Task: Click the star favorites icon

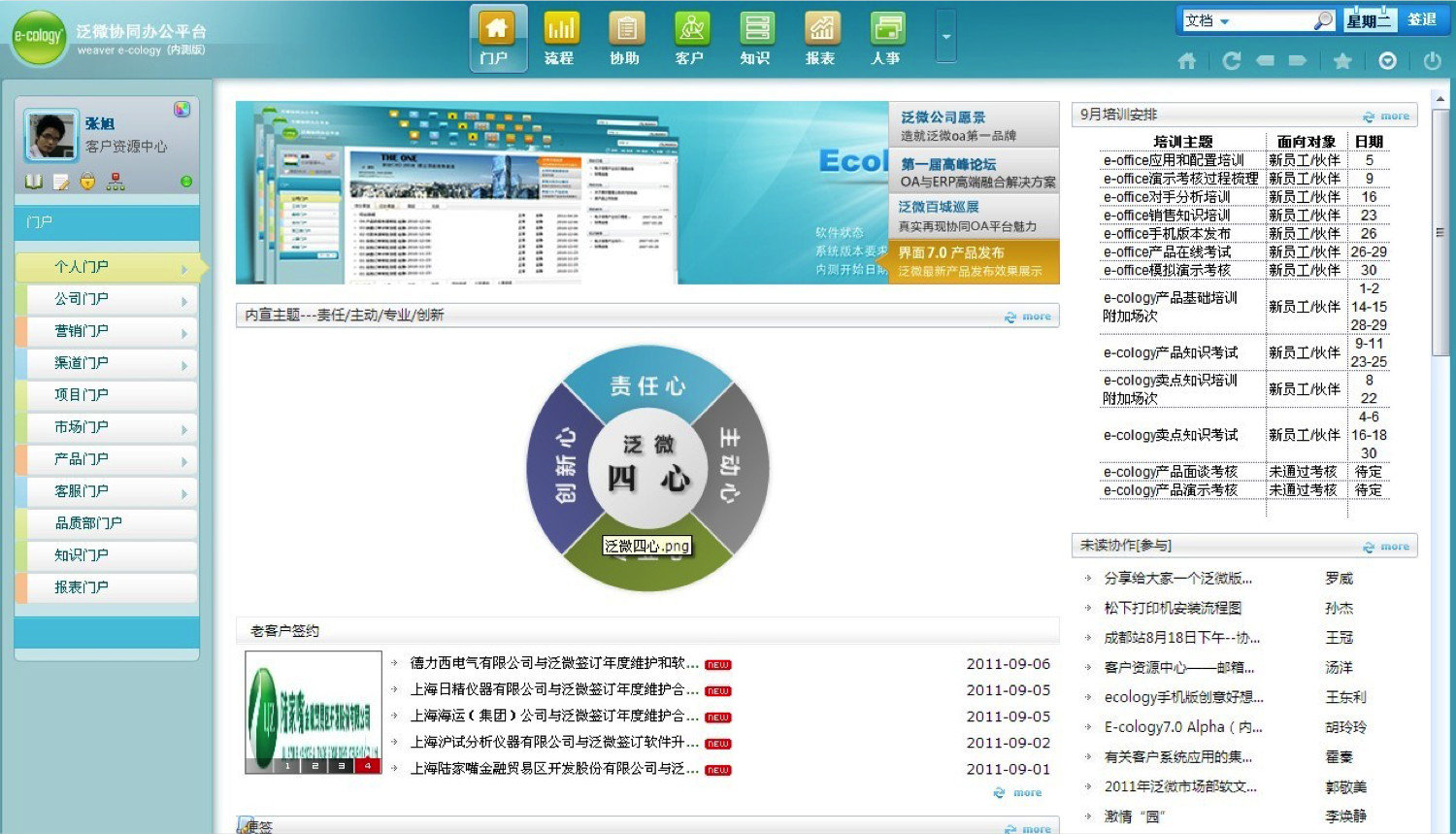Action: pos(1342,61)
